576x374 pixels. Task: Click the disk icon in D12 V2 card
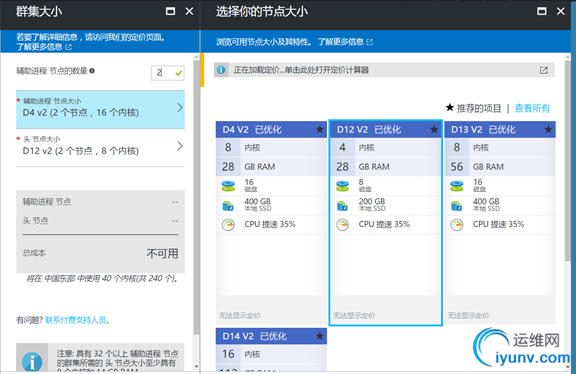click(x=342, y=186)
